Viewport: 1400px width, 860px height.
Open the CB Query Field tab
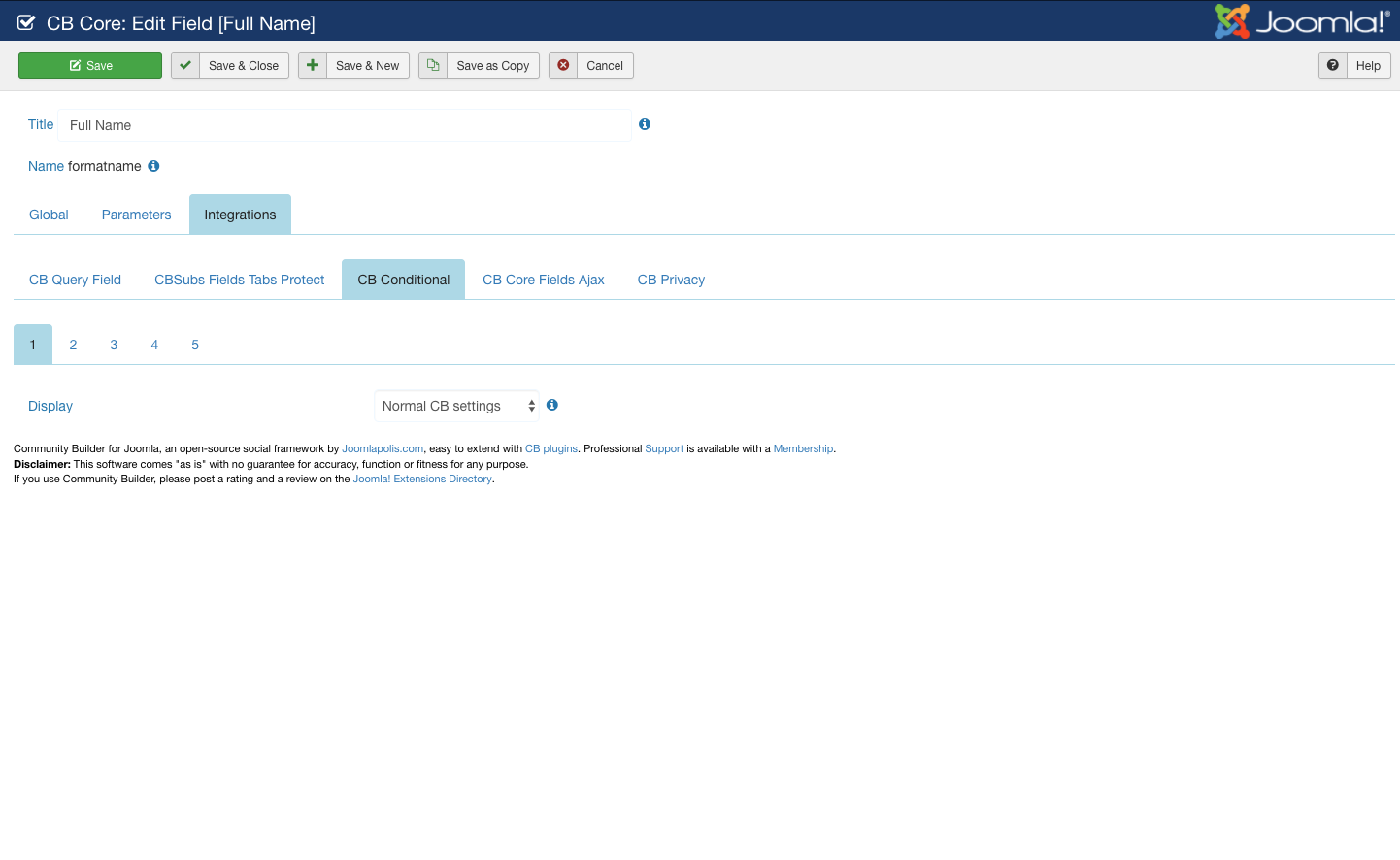[75, 280]
